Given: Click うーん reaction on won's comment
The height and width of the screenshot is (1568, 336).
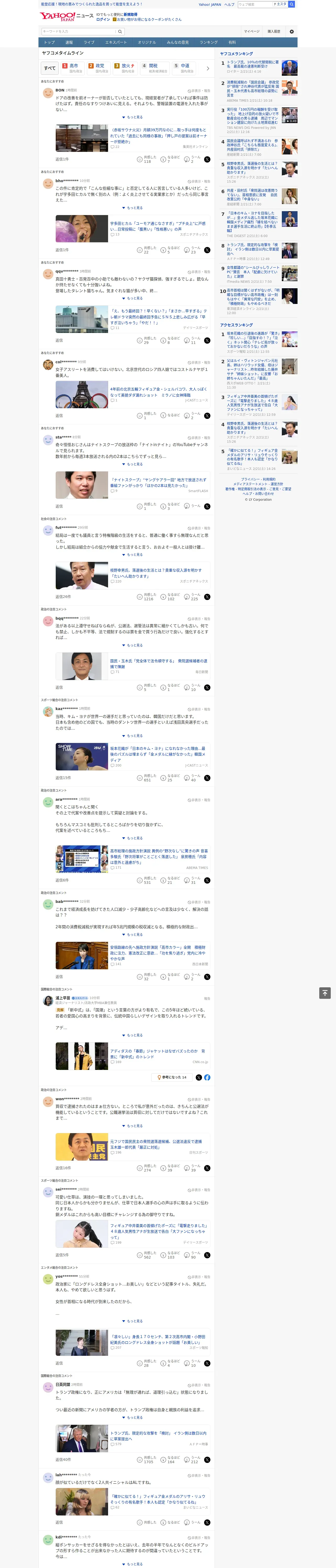Looking at the screenshot, I should tap(192, 1168).
